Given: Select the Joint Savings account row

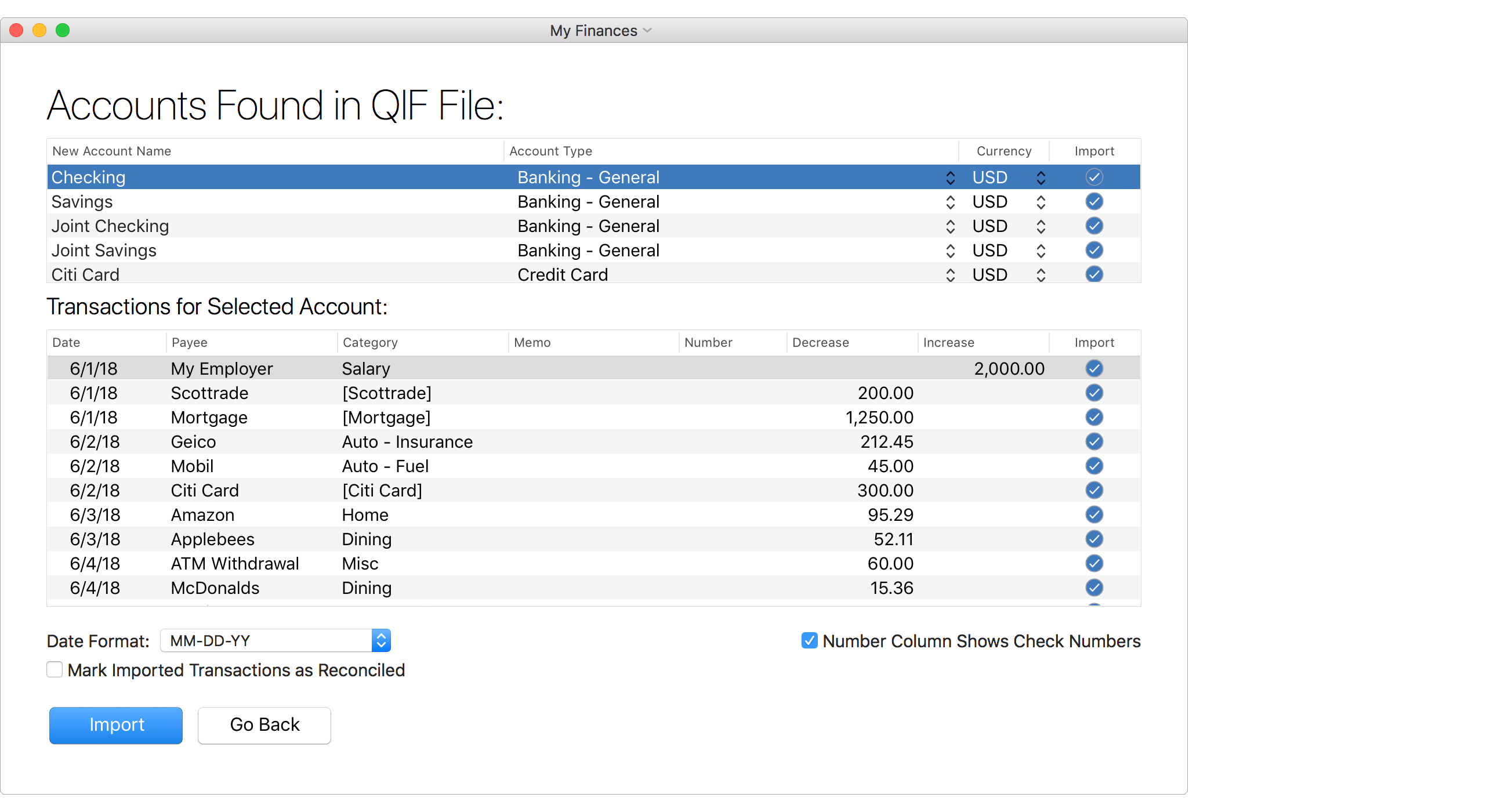Looking at the screenshot, I should [351, 250].
